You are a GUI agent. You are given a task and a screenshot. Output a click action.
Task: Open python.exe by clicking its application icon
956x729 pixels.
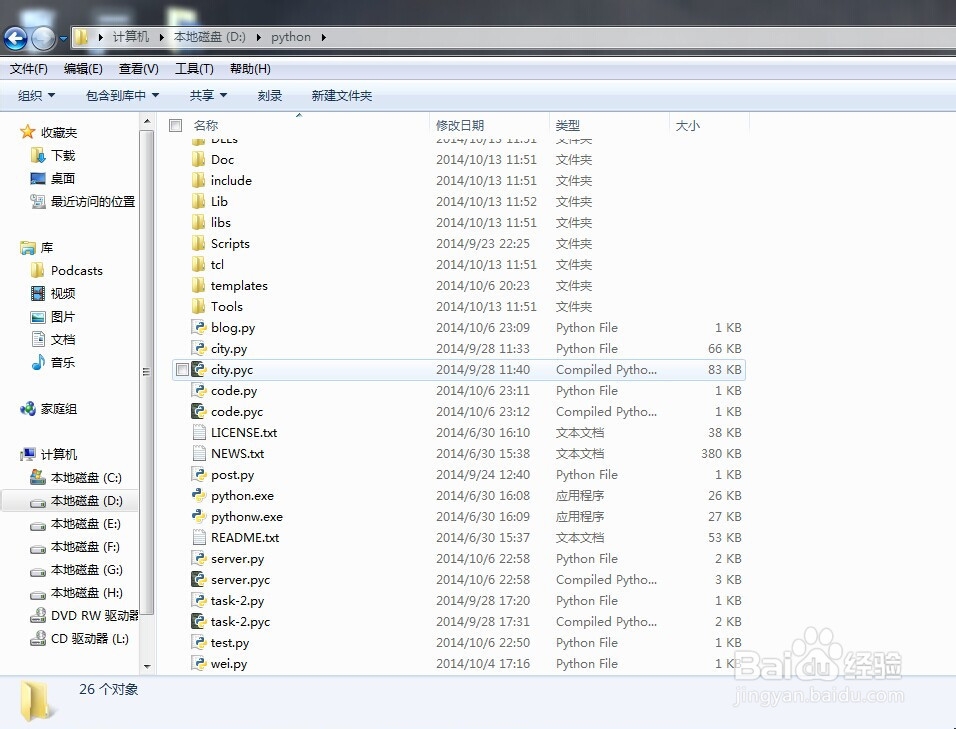point(198,495)
